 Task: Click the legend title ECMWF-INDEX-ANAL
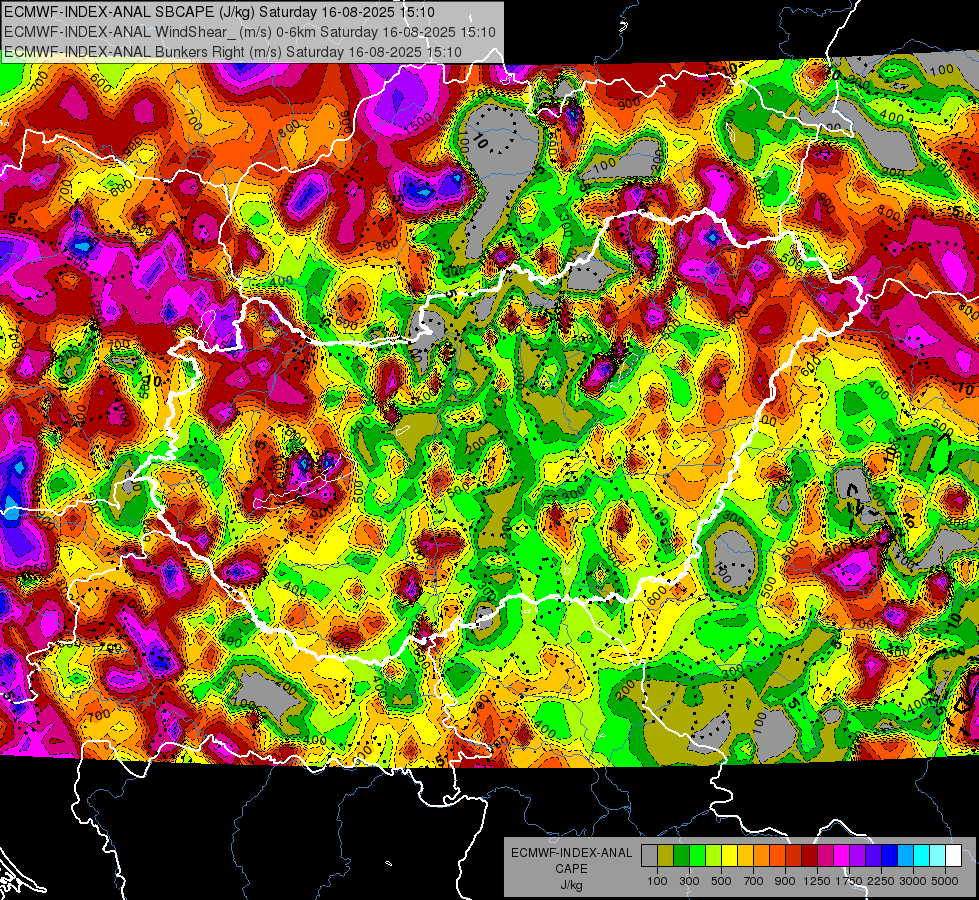pyautogui.click(x=571, y=853)
